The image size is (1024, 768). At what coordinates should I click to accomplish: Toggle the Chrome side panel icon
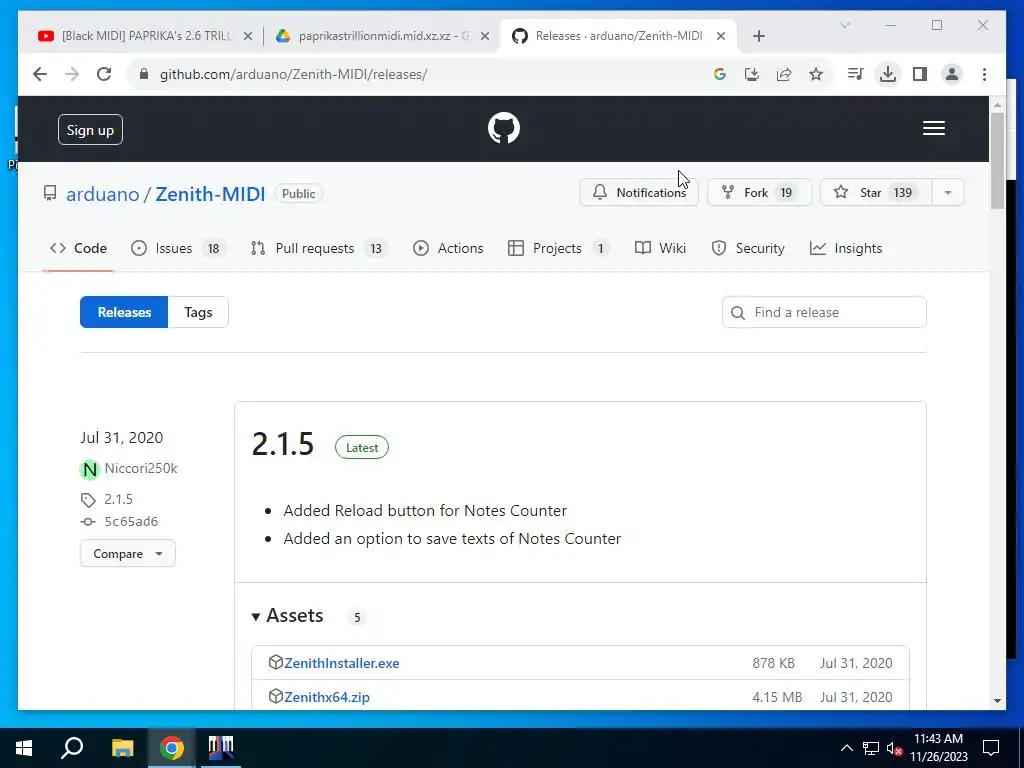pos(920,74)
